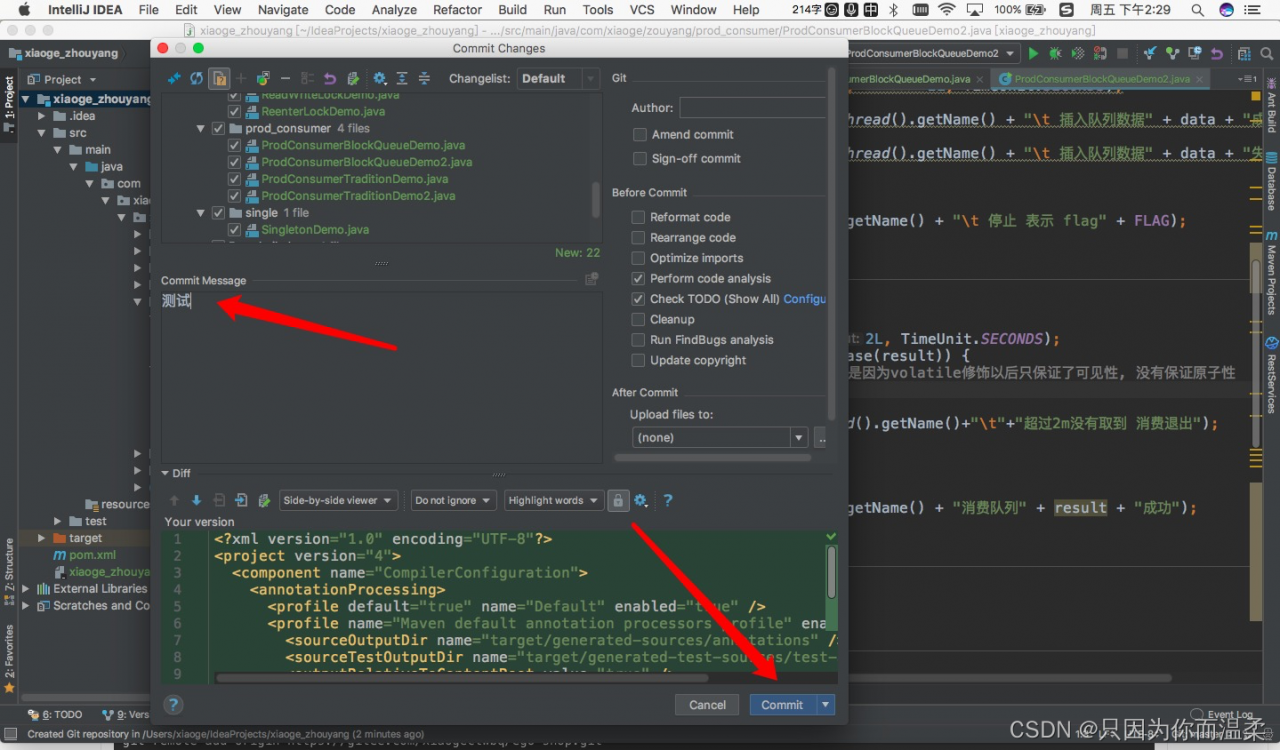Open Highlight words dropdown
Viewport: 1280px width, 750px height.
tap(553, 500)
